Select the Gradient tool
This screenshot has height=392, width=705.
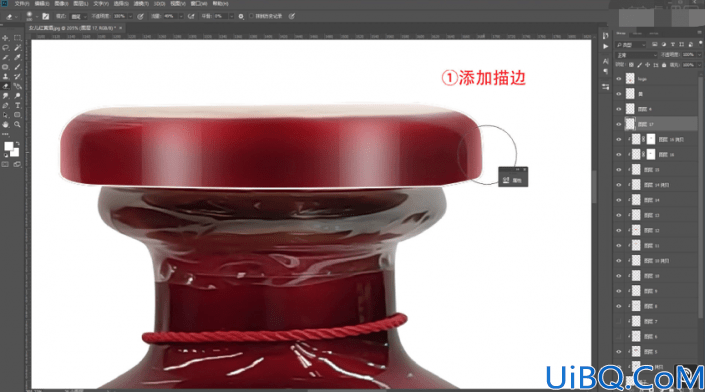tap(17, 86)
